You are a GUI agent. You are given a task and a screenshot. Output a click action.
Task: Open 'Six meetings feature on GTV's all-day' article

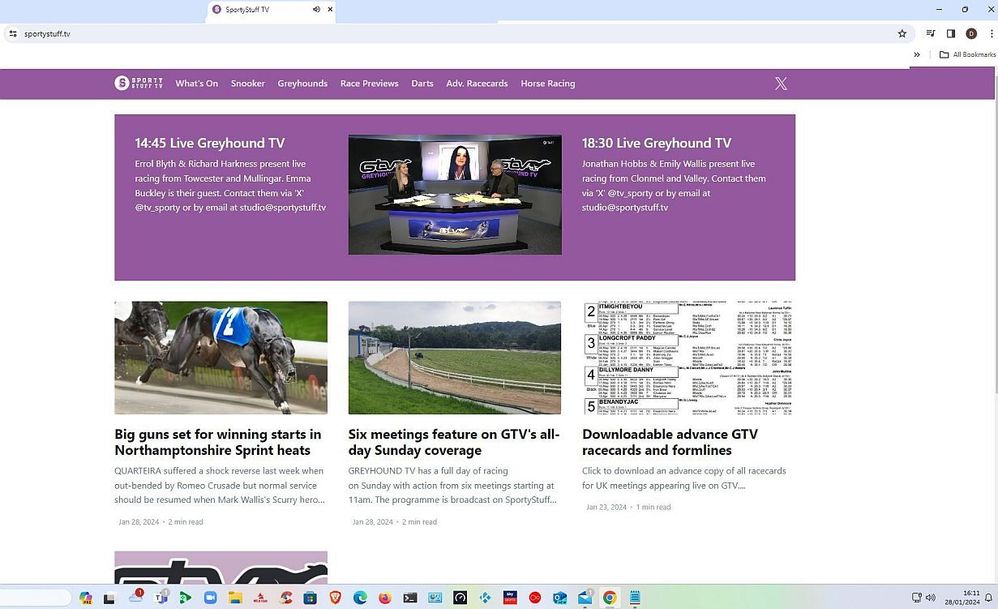point(454,442)
